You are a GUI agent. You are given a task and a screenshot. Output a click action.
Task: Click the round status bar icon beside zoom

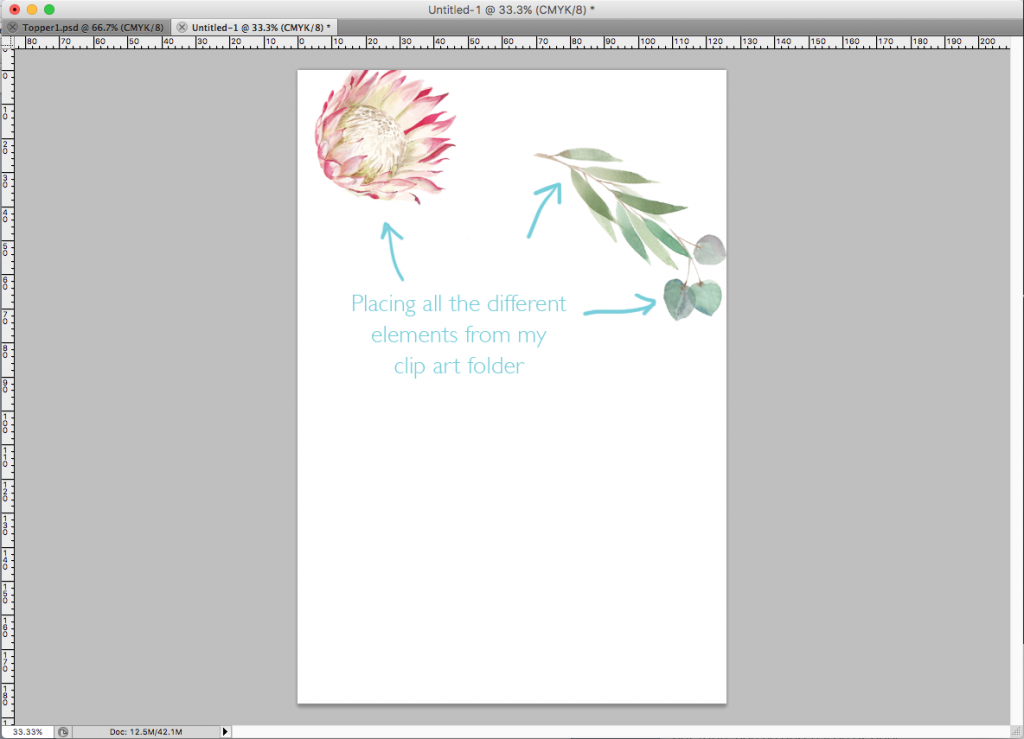tap(63, 732)
